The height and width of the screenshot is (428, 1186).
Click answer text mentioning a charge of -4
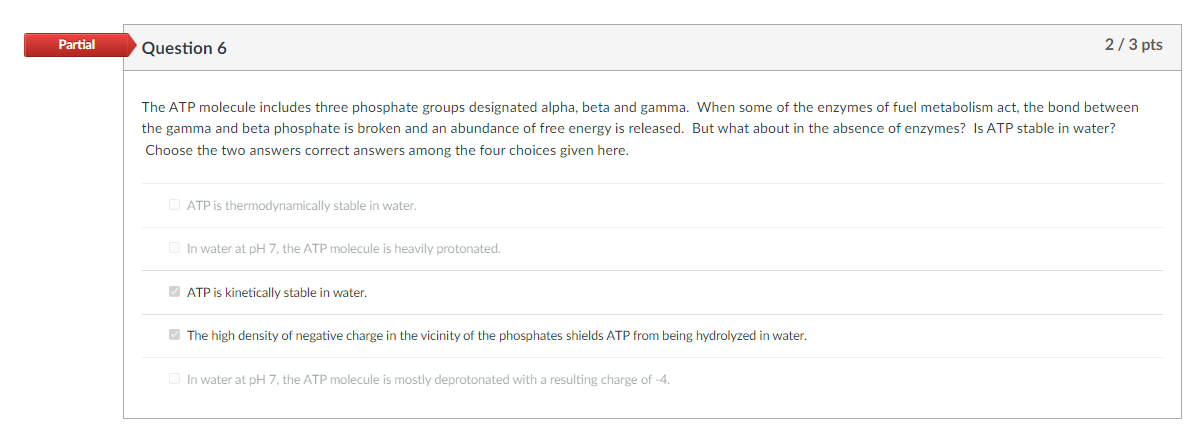tap(427, 379)
